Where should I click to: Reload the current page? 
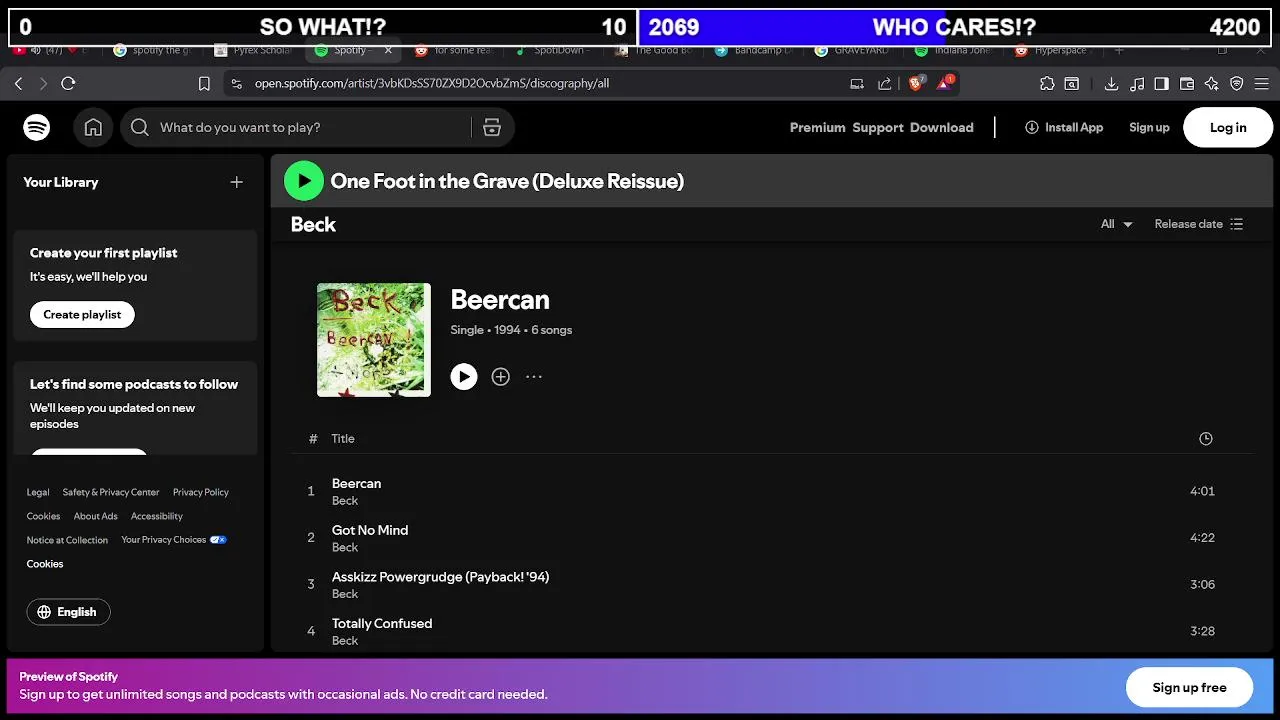[x=68, y=84]
